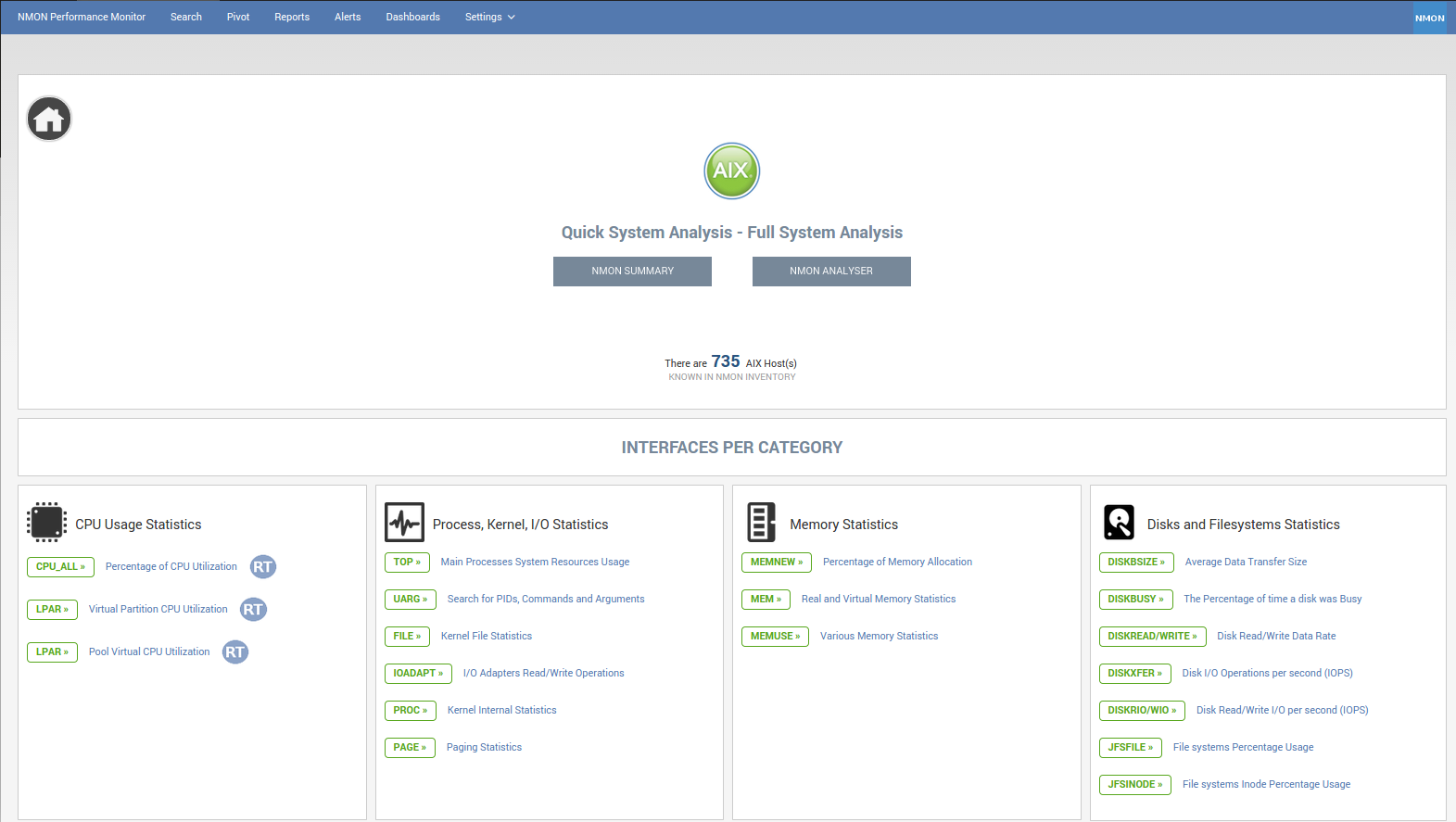Click the DISKREAD/WRITE button
Screen dimensions: 1456x822
[x=1153, y=637]
